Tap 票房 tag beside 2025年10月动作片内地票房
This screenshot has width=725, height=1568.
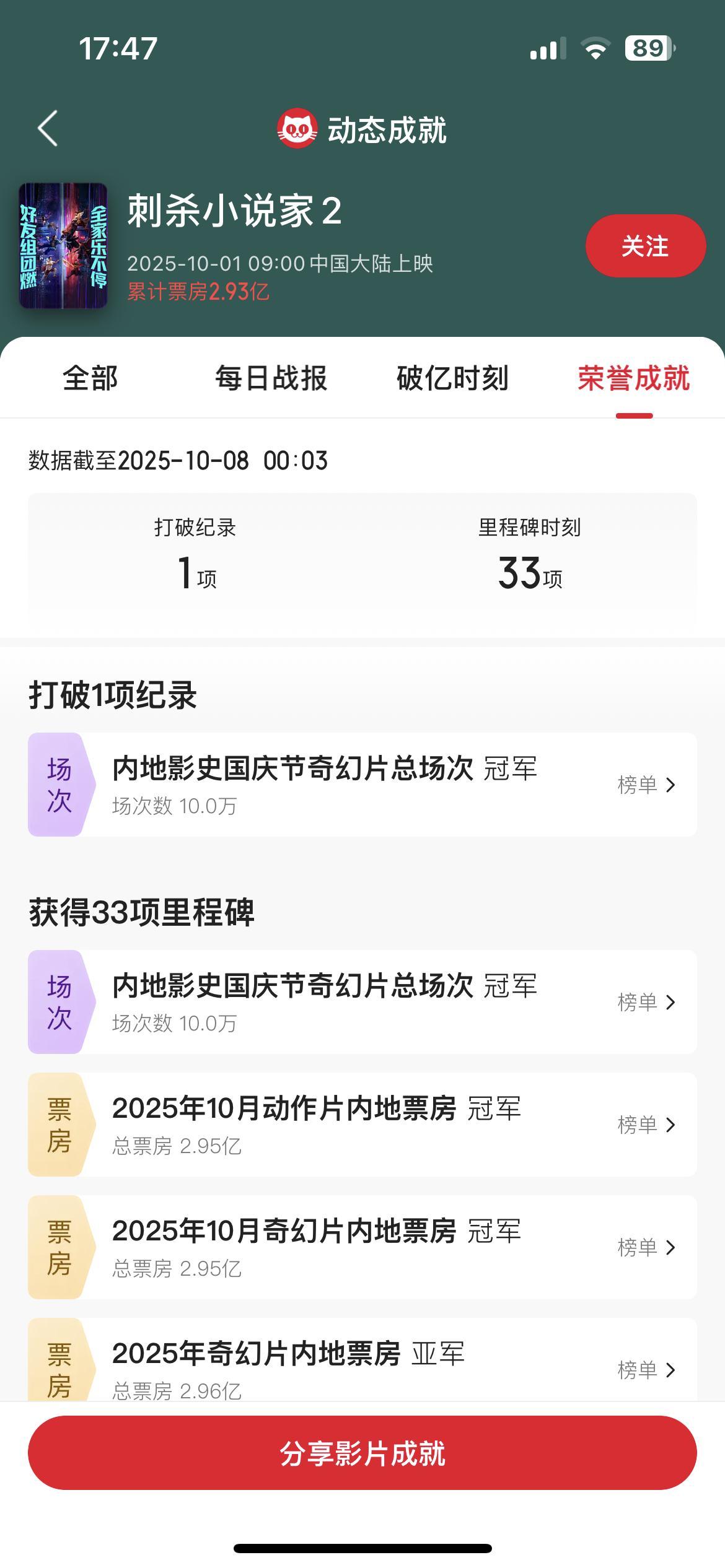point(59,1125)
